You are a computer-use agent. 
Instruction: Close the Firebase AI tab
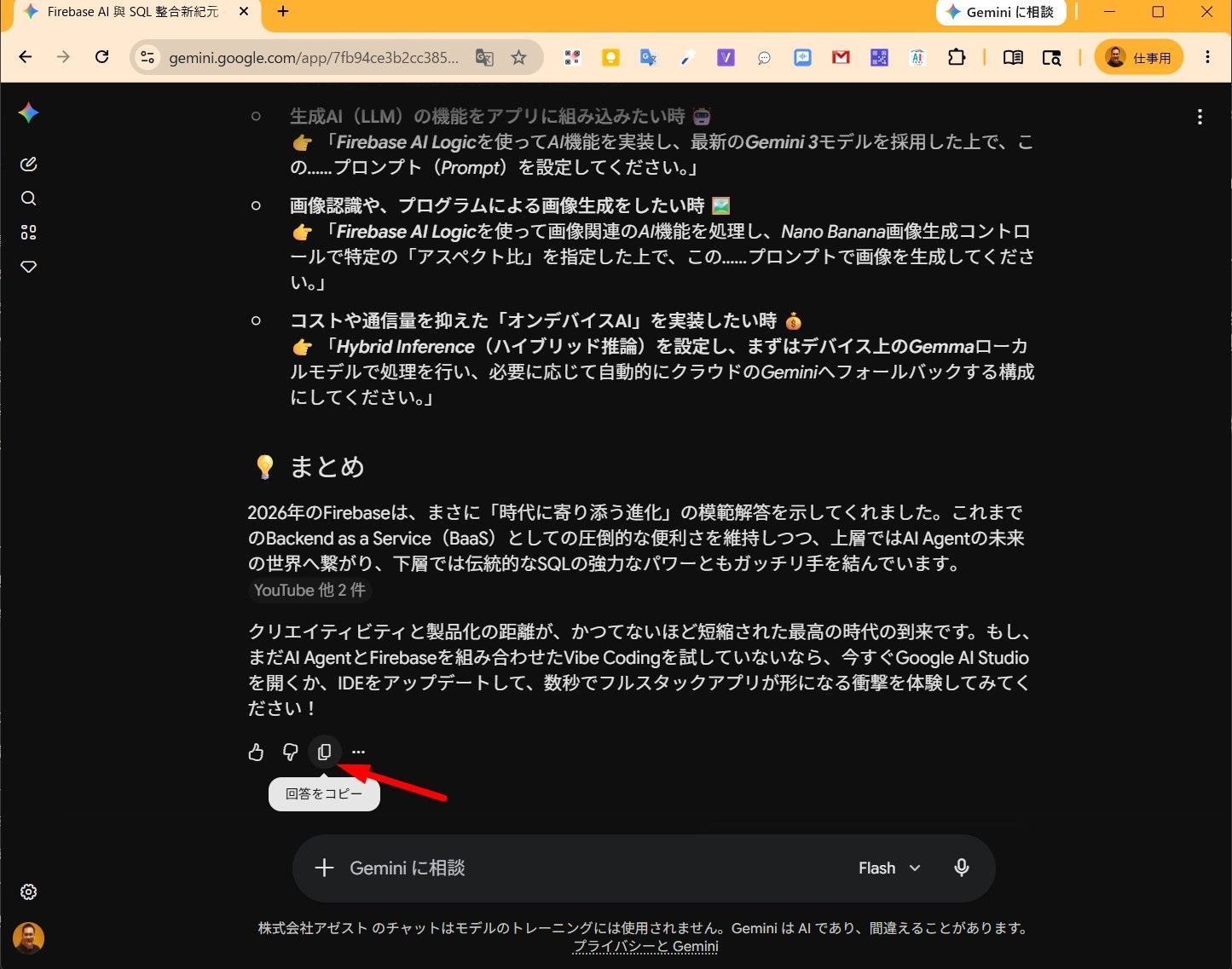[x=244, y=12]
